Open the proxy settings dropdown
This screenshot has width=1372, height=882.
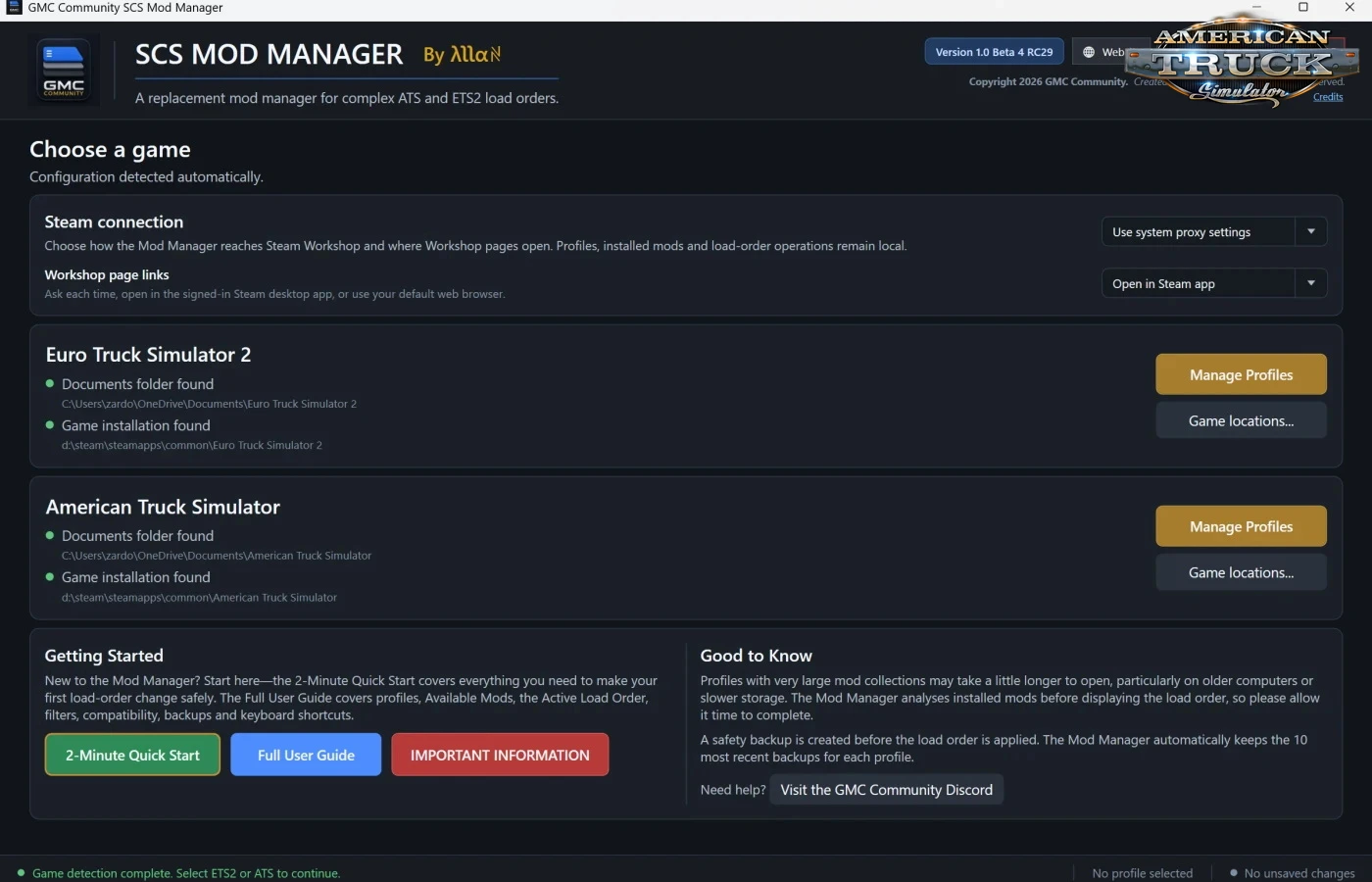(1214, 232)
